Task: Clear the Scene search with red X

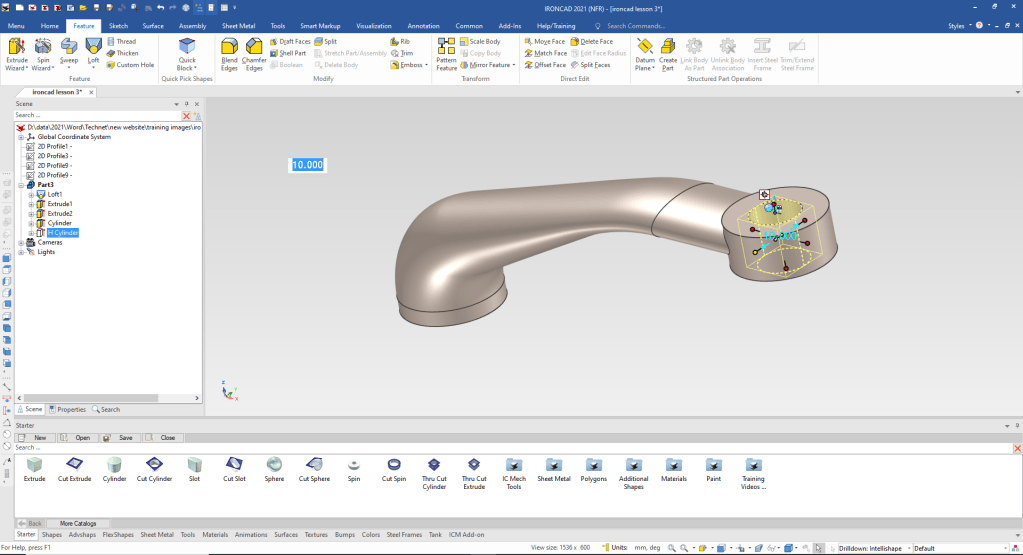Action: coord(186,116)
